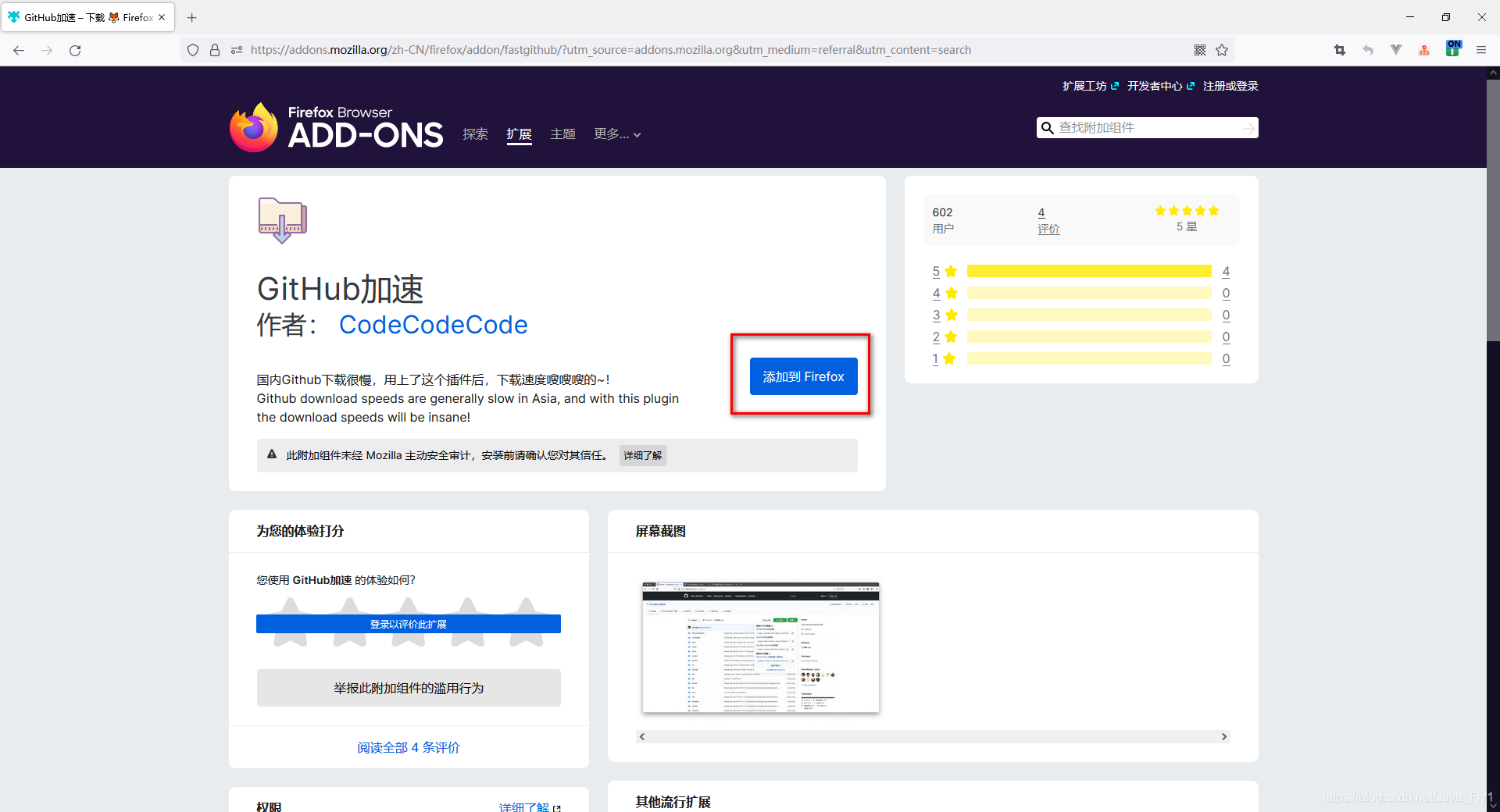Click the orange extension icon in toolbar
Image resolution: width=1500 pixels, height=812 pixels.
point(1424,50)
